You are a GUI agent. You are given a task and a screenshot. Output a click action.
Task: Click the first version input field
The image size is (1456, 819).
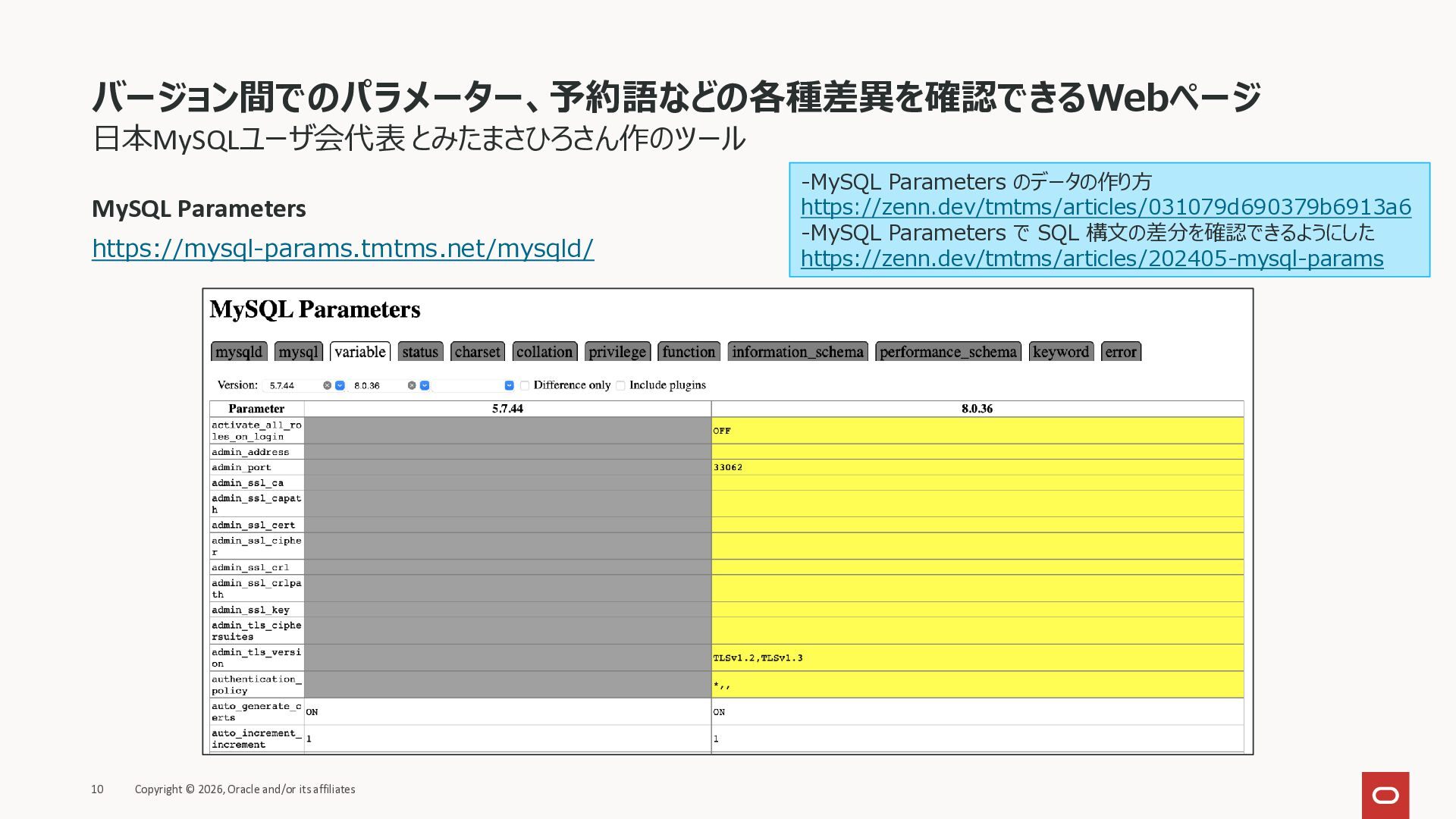293,385
